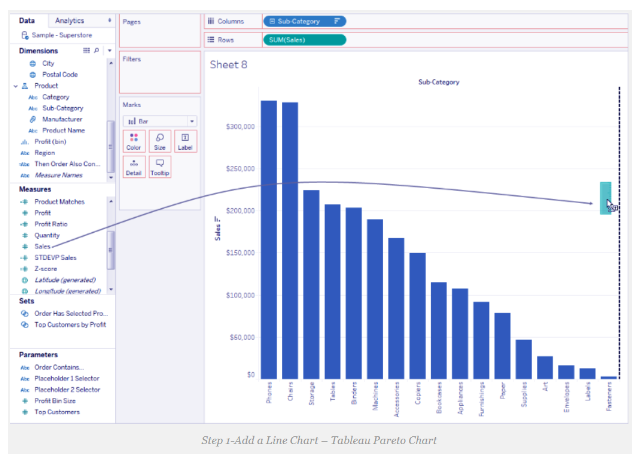
Task: Open the Dimensions pane dropdown arrow
Action: (x=107, y=50)
